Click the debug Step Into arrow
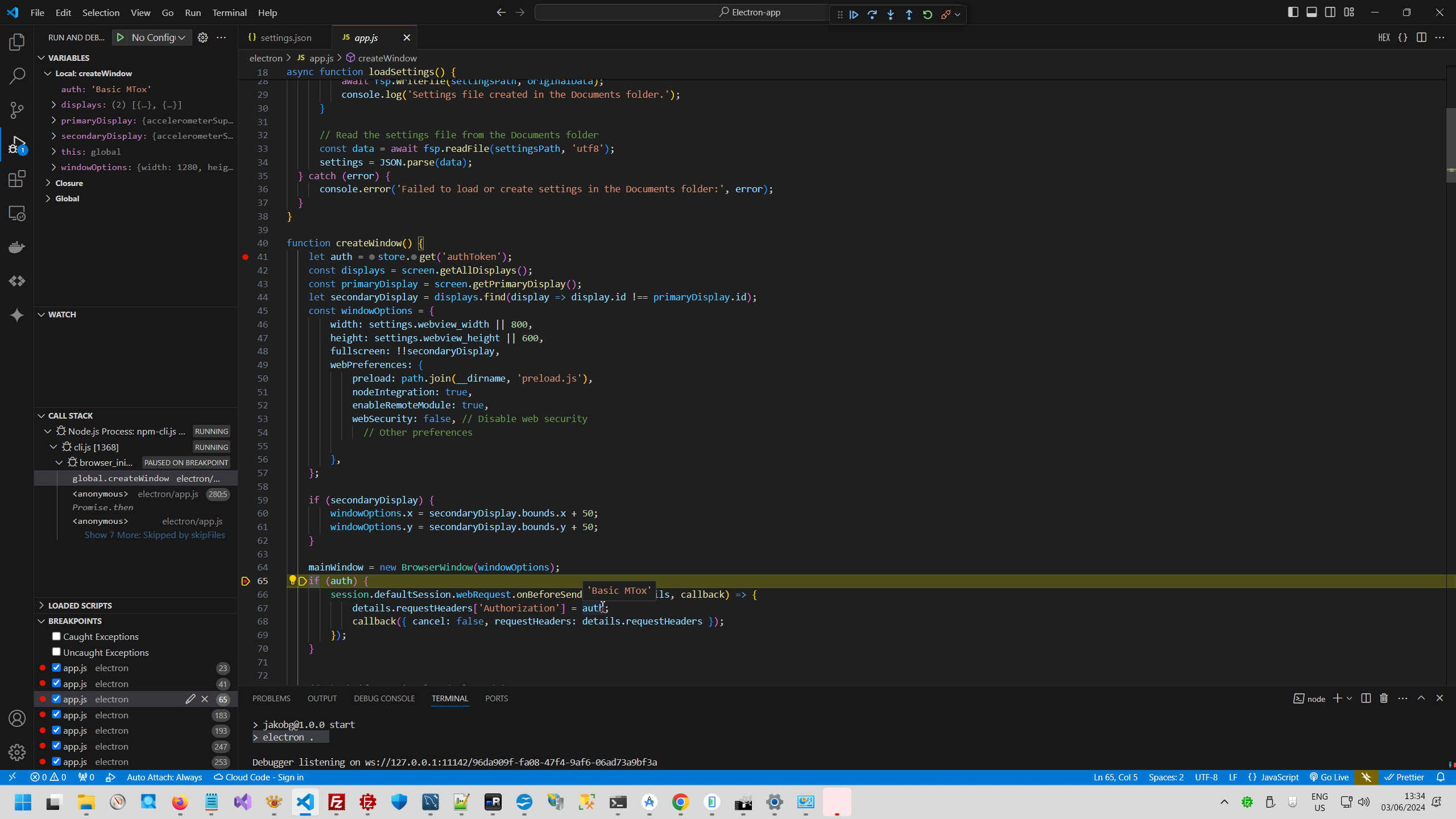 tap(891, 15)
